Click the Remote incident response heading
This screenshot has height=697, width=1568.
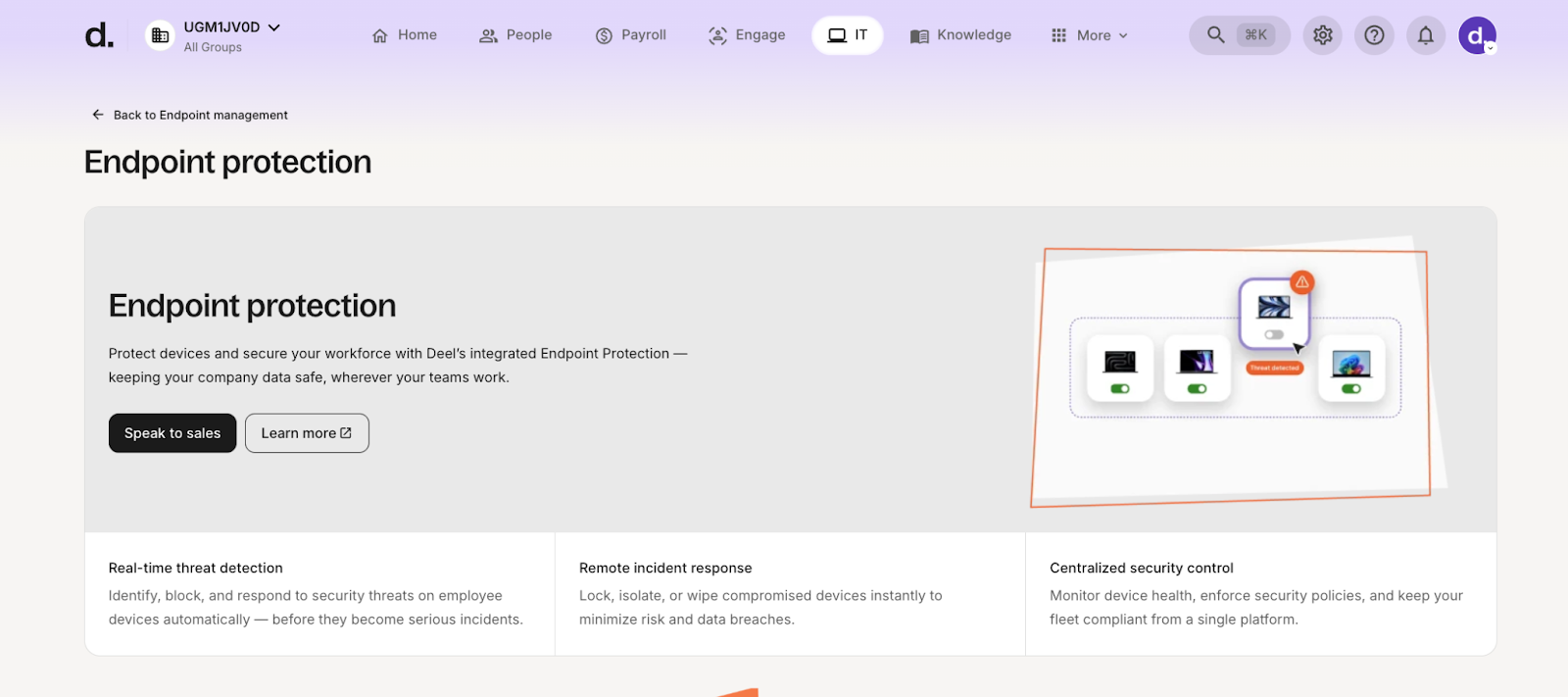pyautogui.click(x=665, y=568)
